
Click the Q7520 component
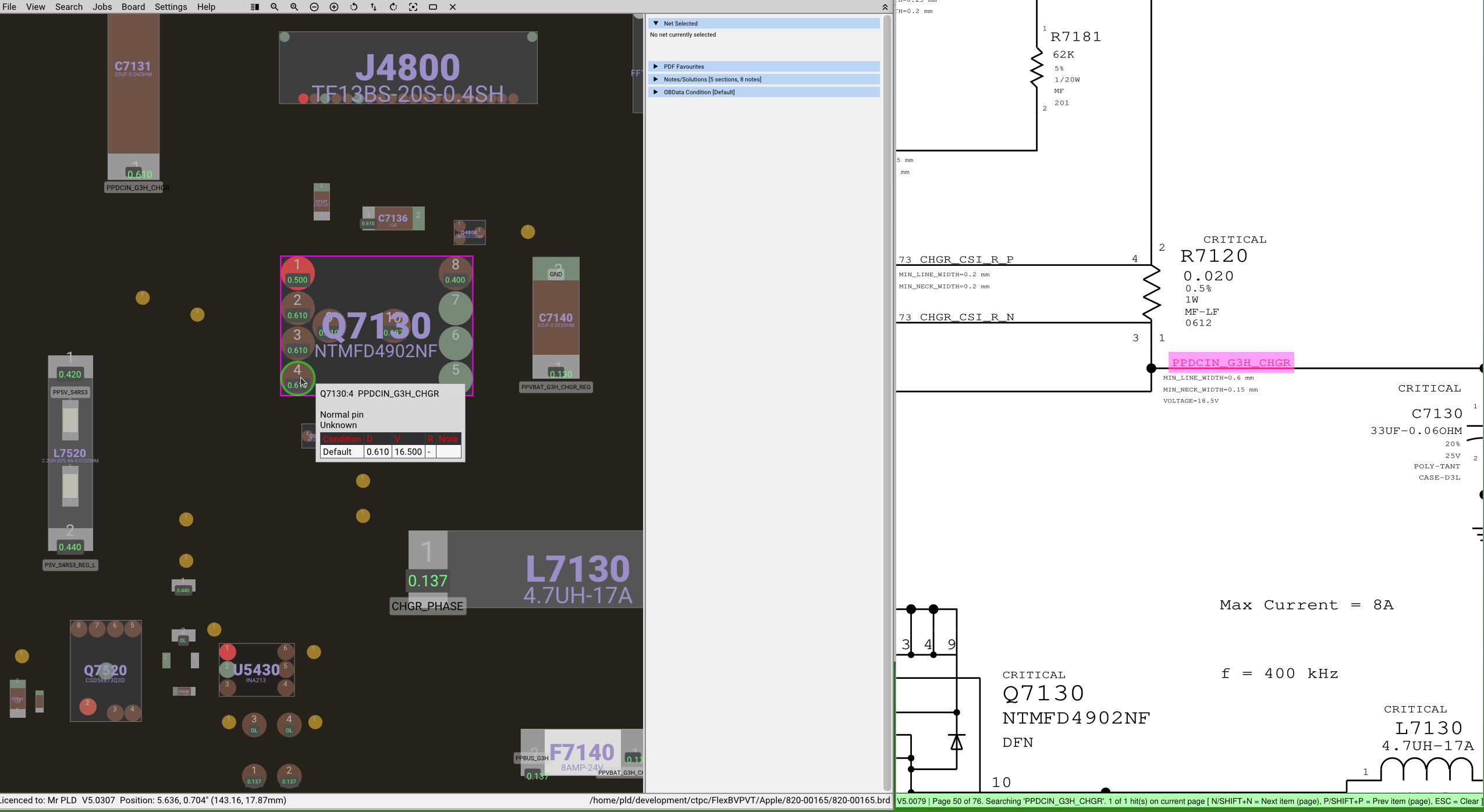point(105,671)
